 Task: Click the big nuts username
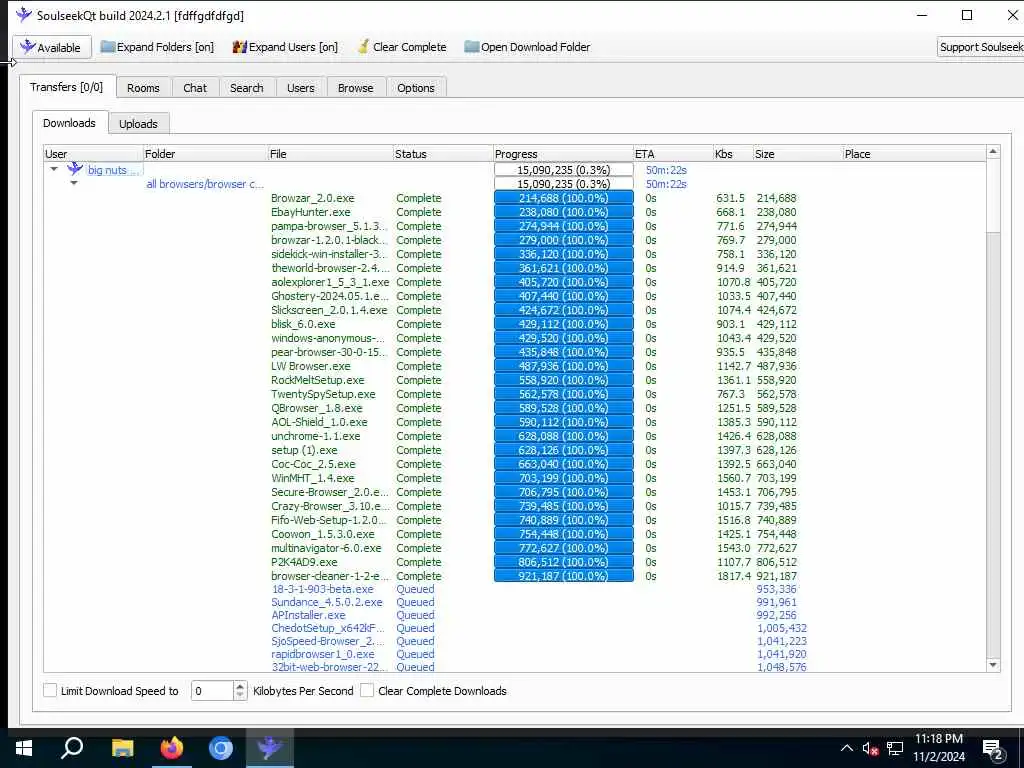click(x=113, y=170)
